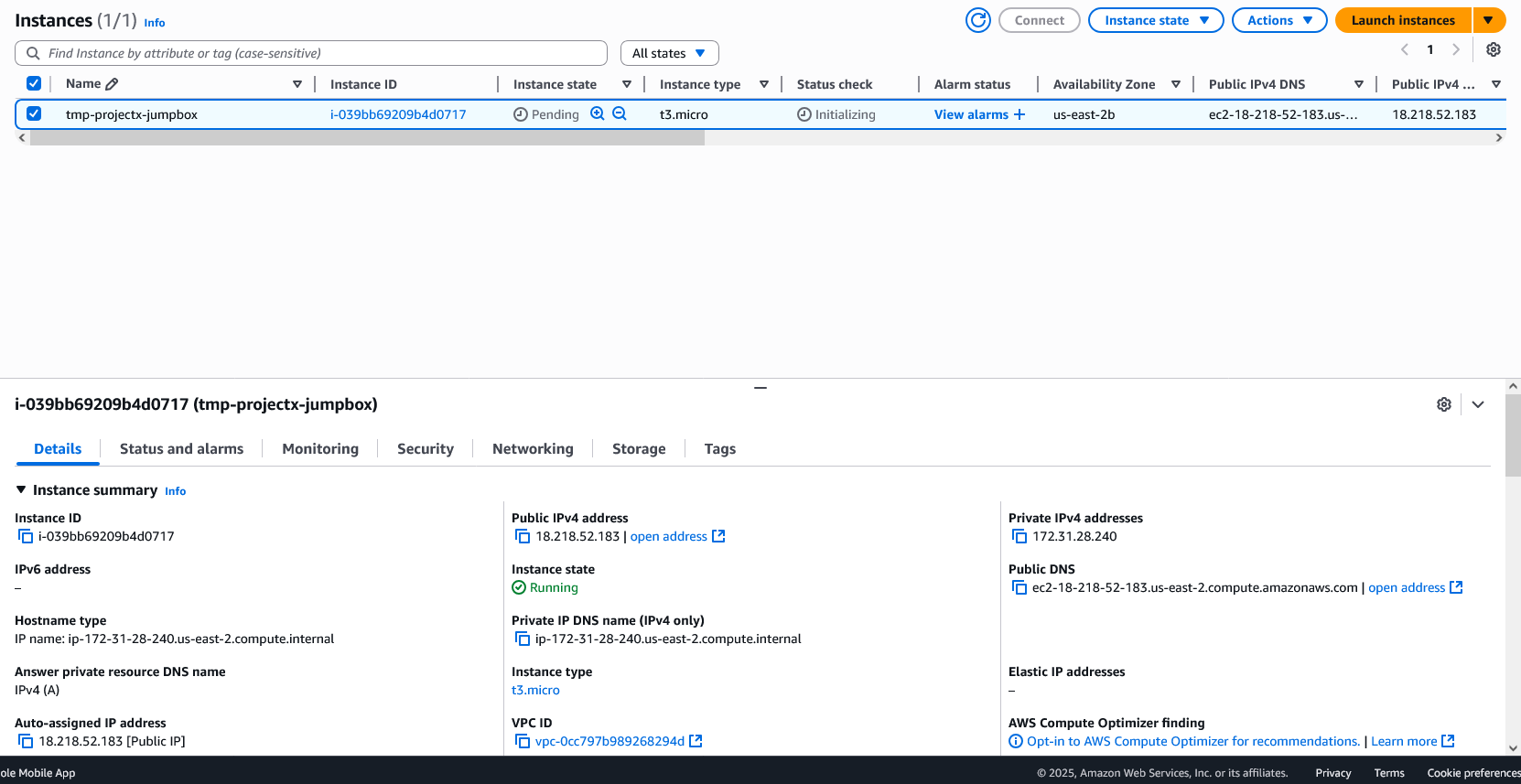The image size is (1521, 784).
Task: Click the zoom-out icon beside Pending state
Action: point(620,113)
